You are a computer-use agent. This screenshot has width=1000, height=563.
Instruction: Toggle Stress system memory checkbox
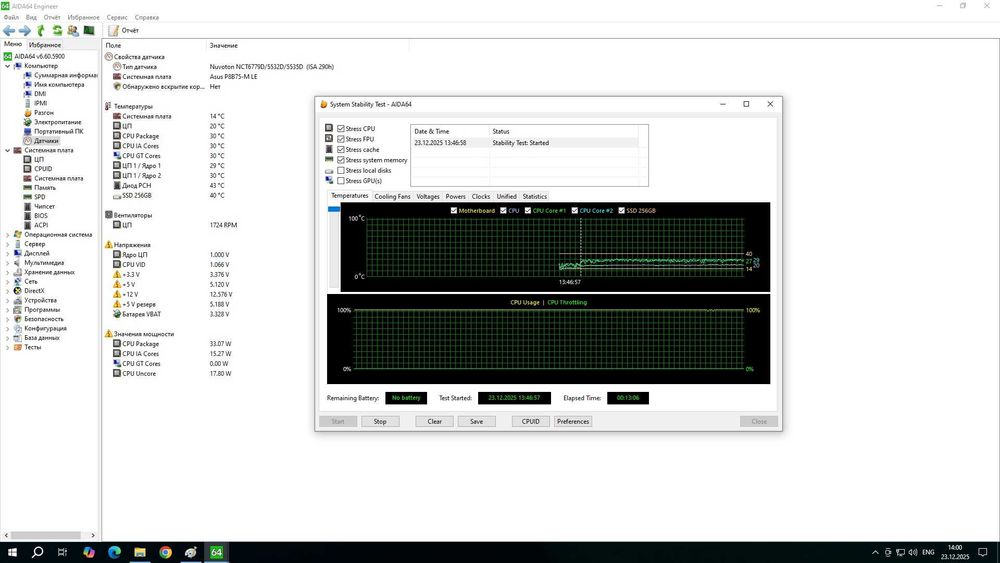(x=341, y=160)
